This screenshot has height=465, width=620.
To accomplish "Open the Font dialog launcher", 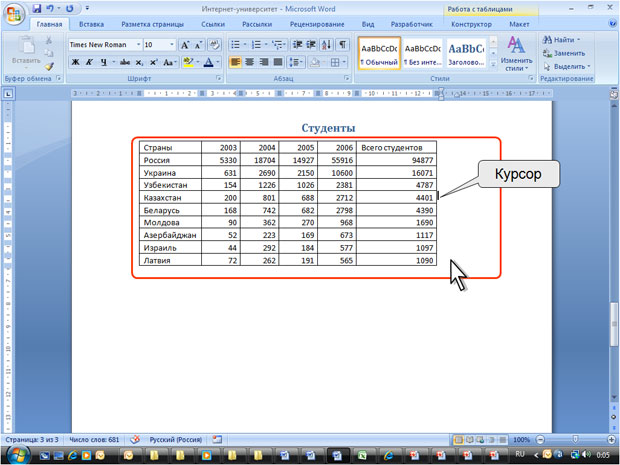I will tap(219, 78).
